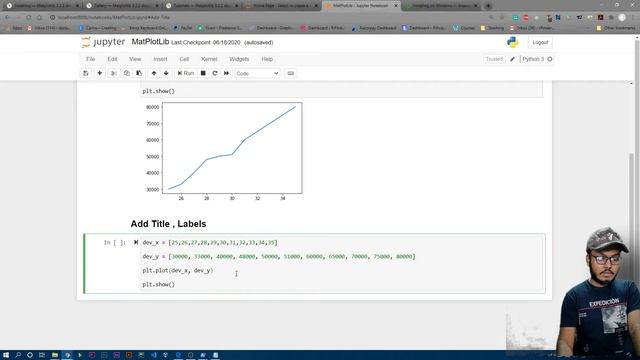This screenshot has height=360, width=640.
Task: Move selected cell down arrow
Action: pos(166,73)
